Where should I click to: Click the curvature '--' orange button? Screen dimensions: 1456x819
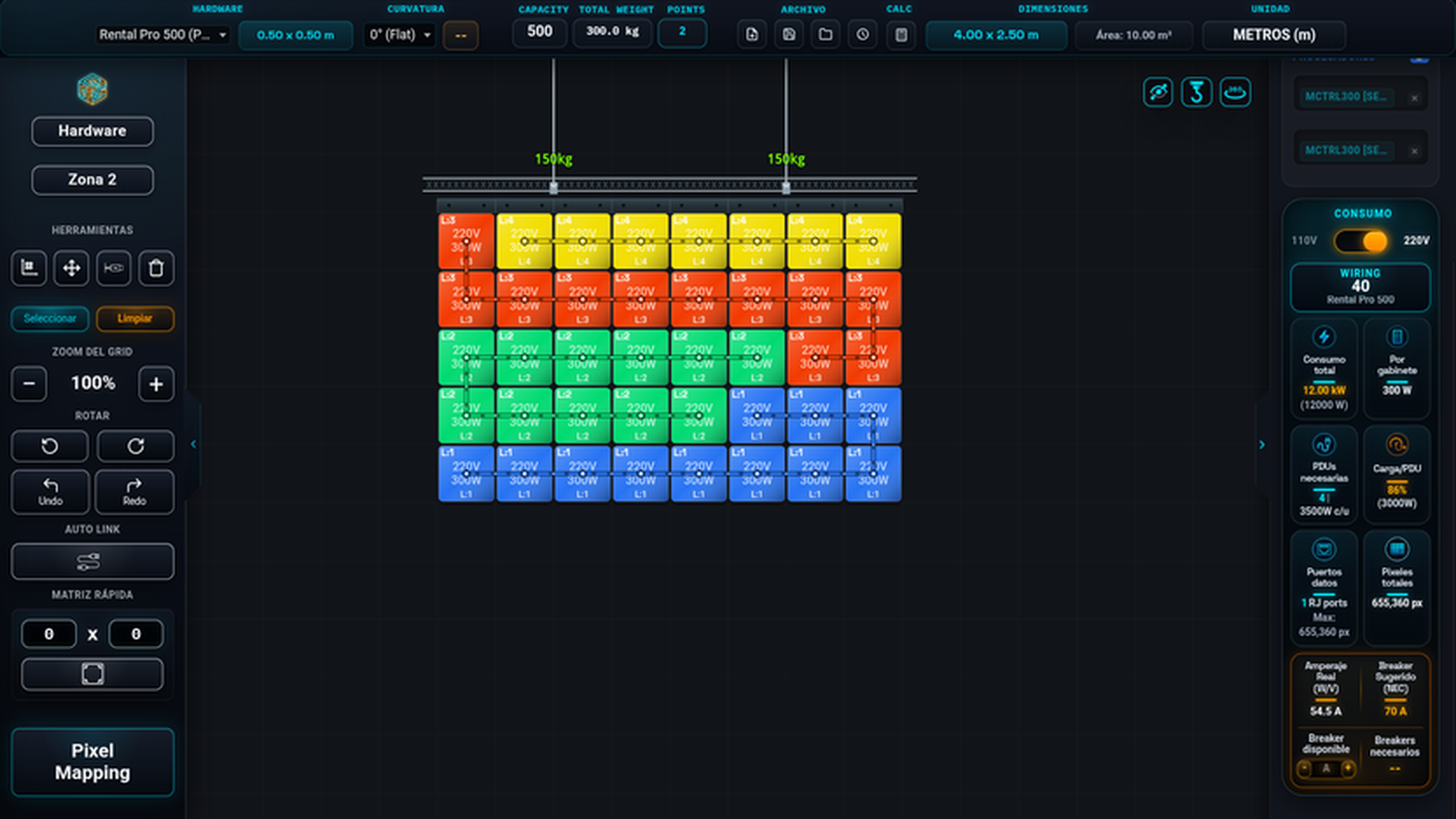(x=460, y=35)
